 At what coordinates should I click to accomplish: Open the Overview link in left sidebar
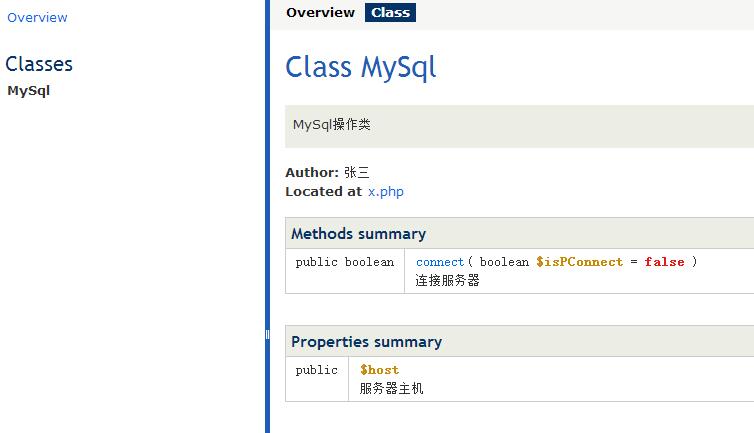pos(37,17)
